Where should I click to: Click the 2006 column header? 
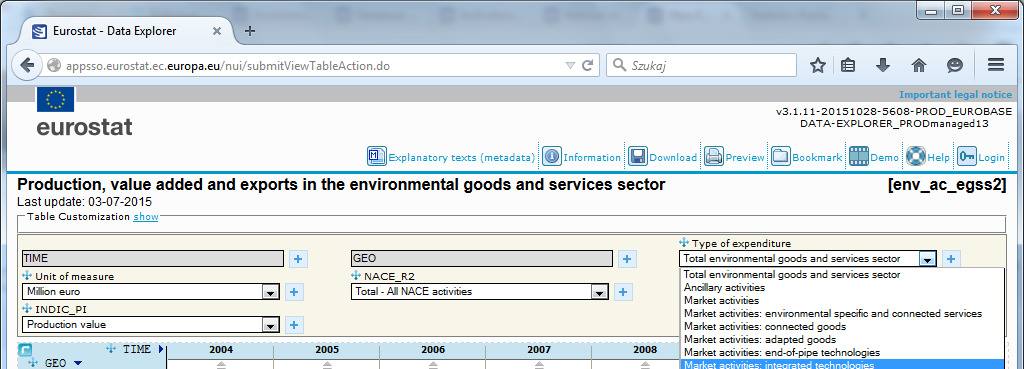click(433, 350)
